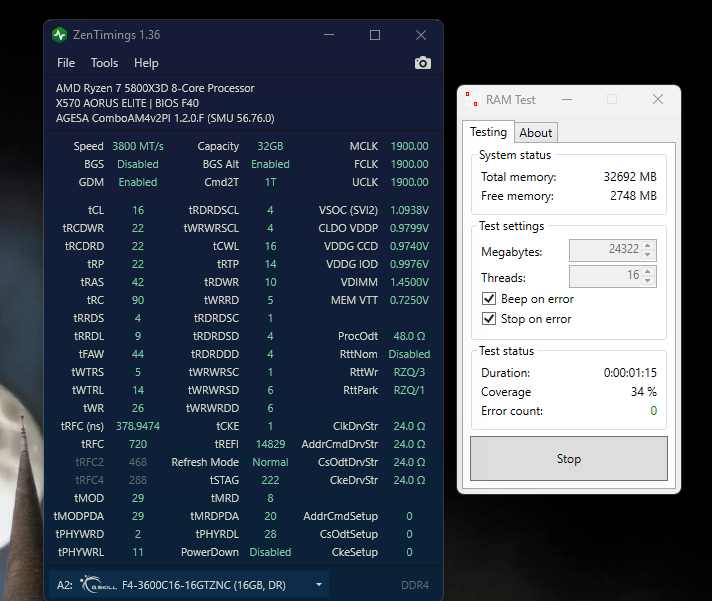Click the Total memory value 32692 MB
This screenshot has height=601, width=712.
pos(630,177)
